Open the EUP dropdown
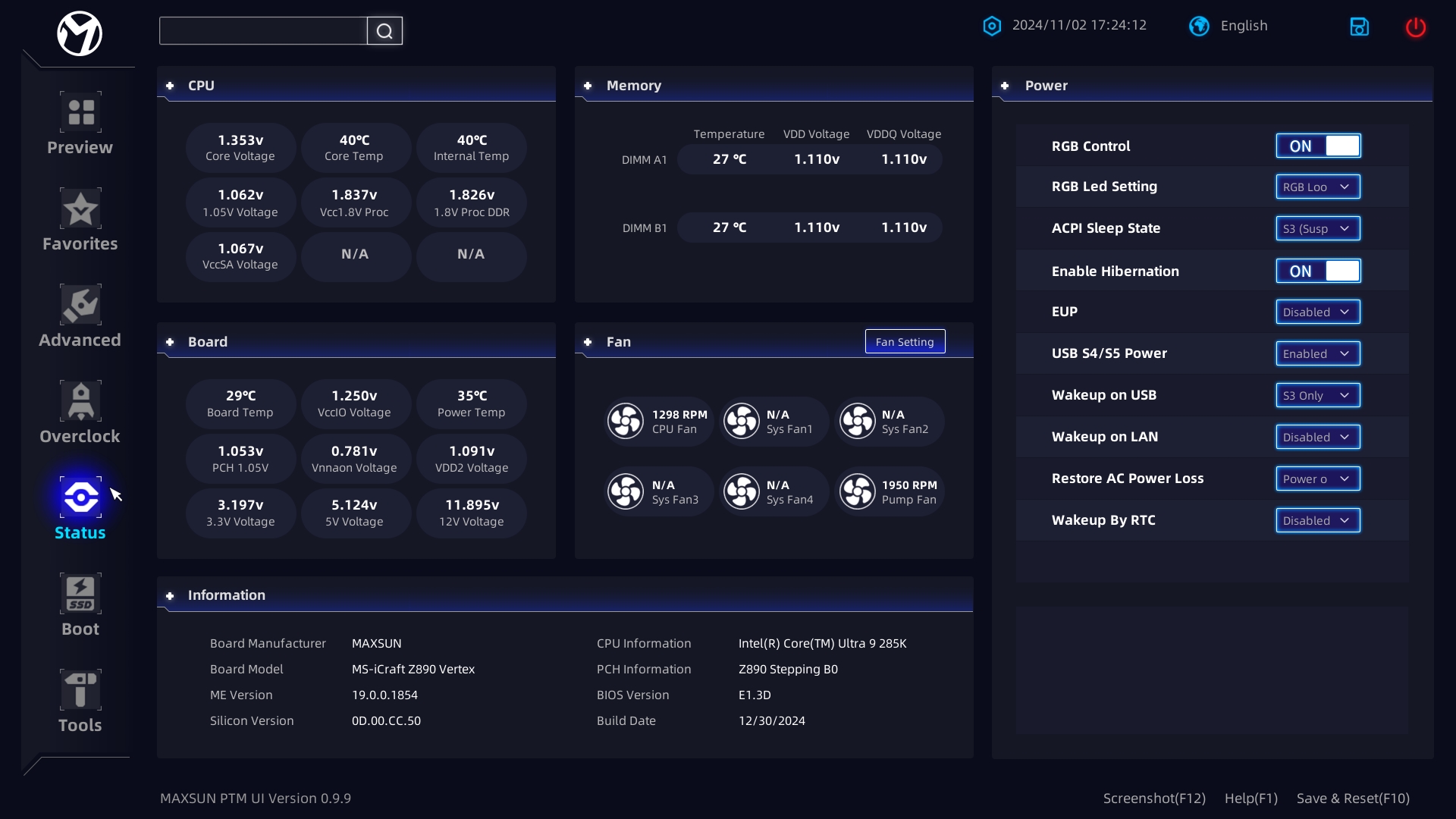Screen dimensions: 1456x819 tap(1318, 312)
